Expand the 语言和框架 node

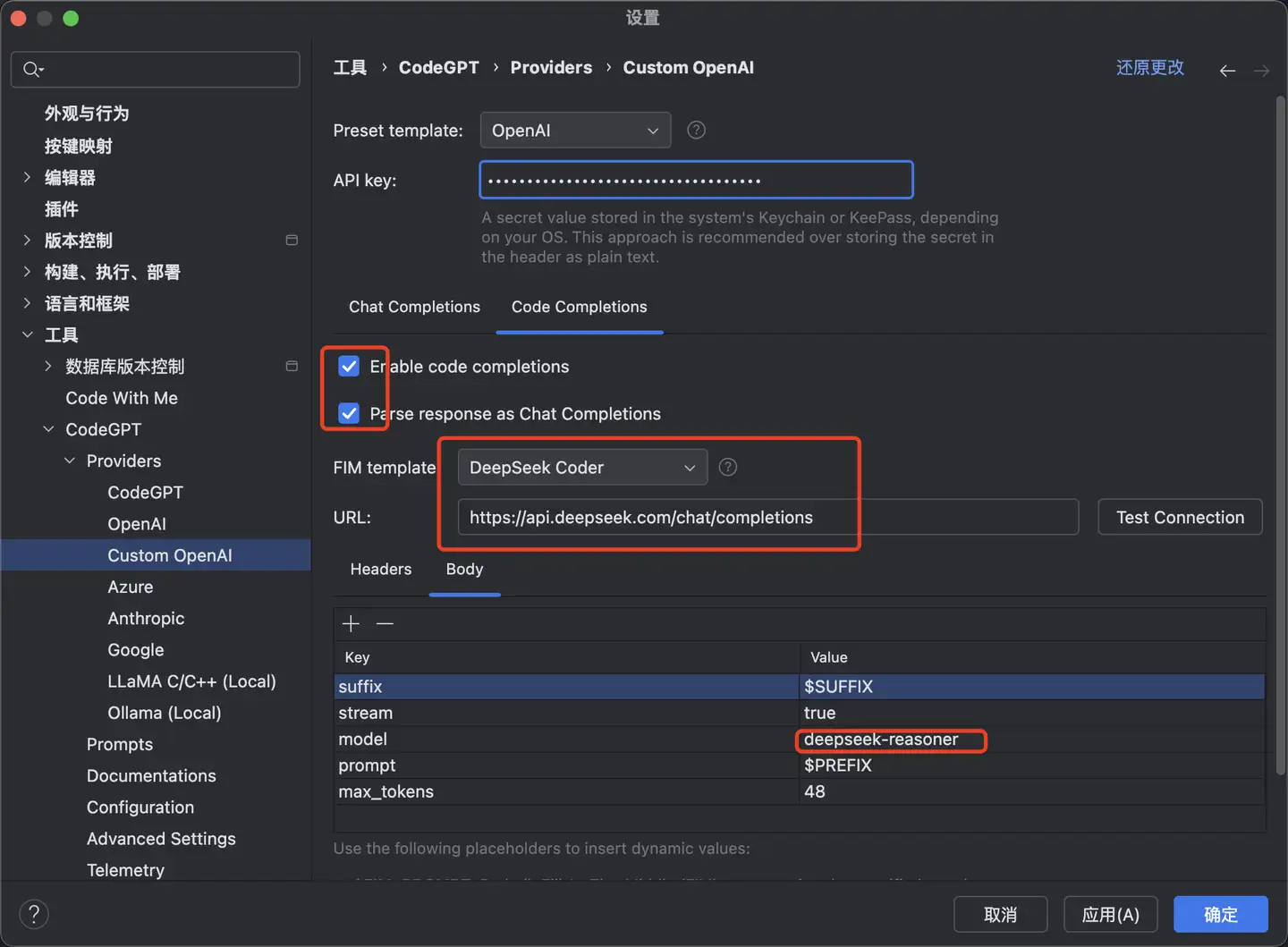[27, 303]
